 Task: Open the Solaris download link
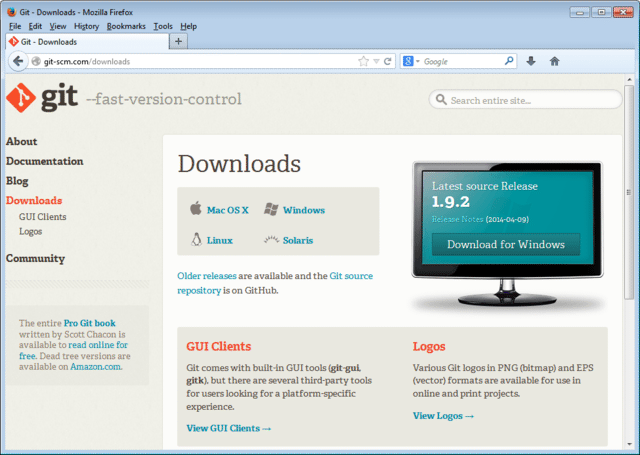click(x=298, y=240)
